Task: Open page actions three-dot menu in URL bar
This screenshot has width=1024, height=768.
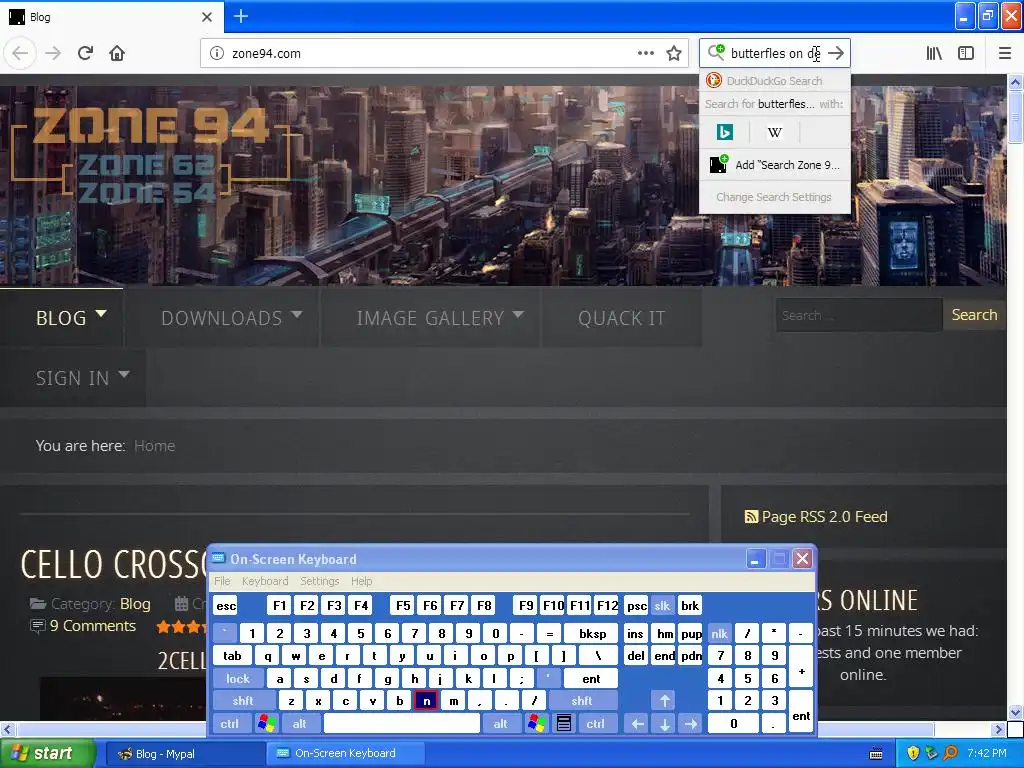Action: coord(645,53)
